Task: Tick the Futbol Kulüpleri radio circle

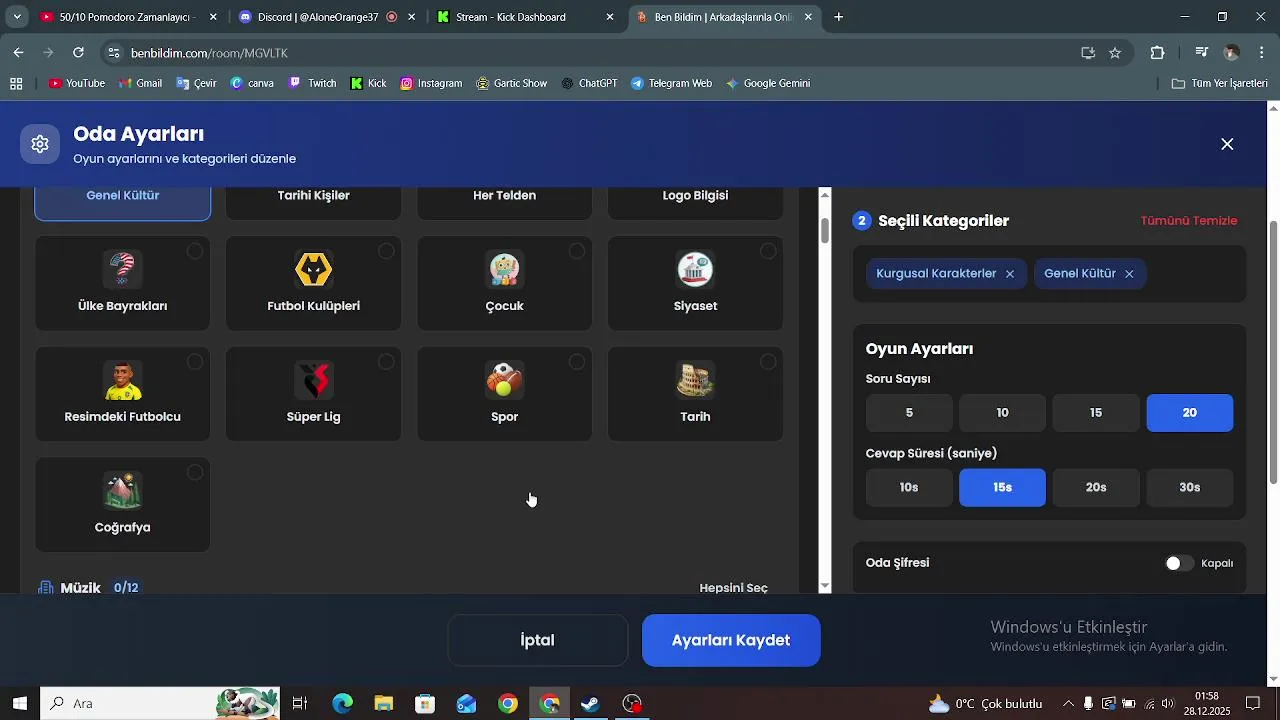Action: 386,251
